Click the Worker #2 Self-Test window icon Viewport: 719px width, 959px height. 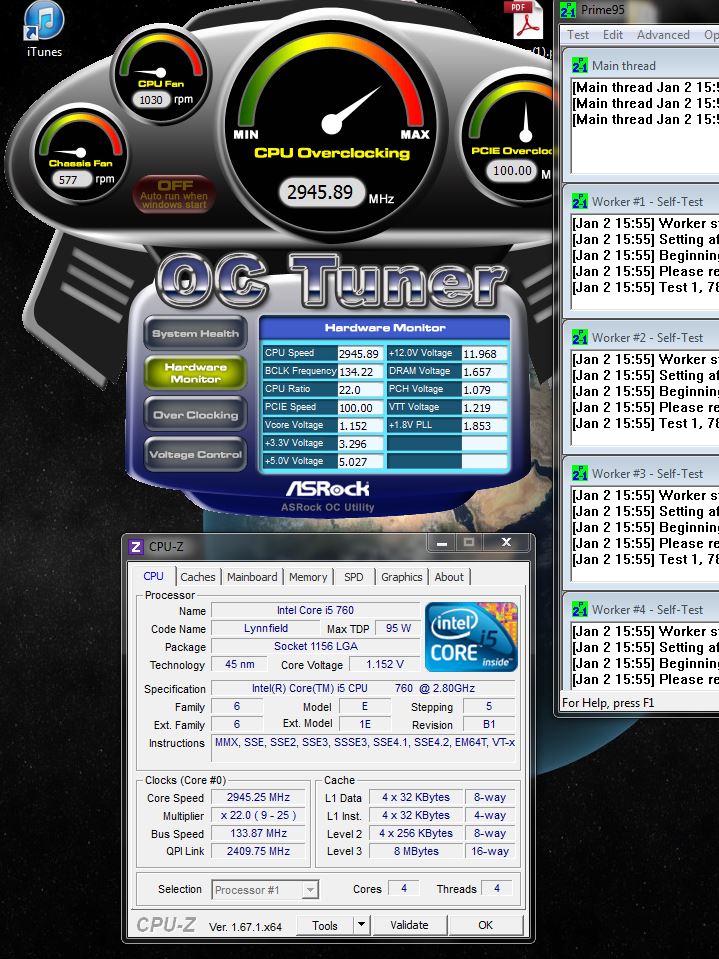[x=580, y=337]
